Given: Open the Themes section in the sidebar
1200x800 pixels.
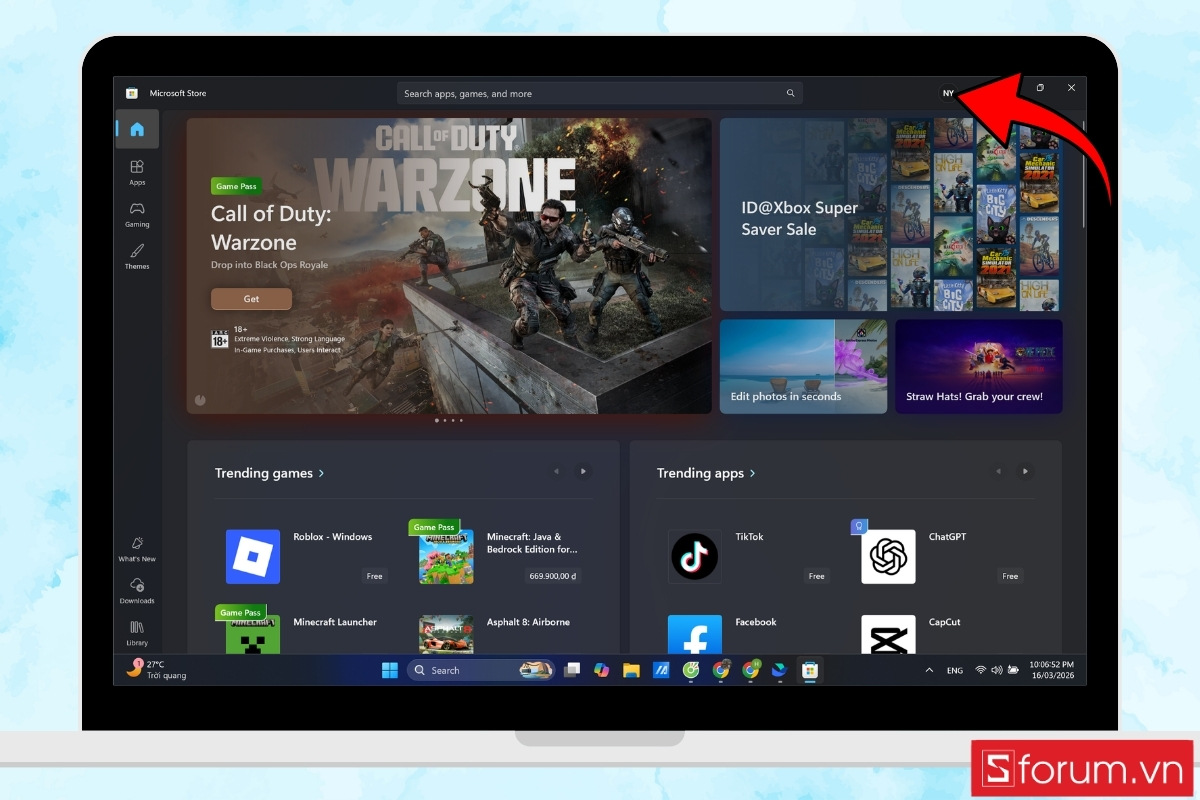Looking at the screenshot, I should coord(137,256).
